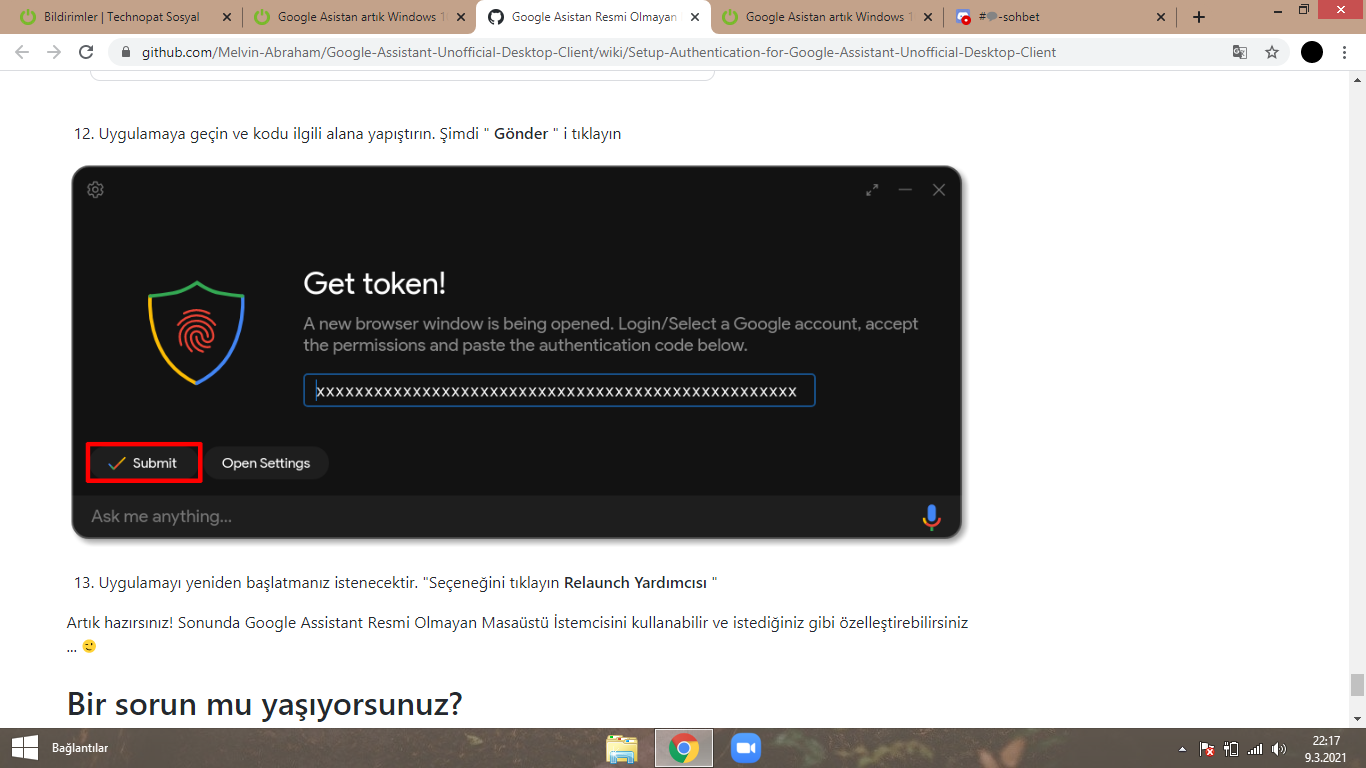Reload the GitHub wiki page
This screenshot has width=1366, height=768.
coord(86,52)
